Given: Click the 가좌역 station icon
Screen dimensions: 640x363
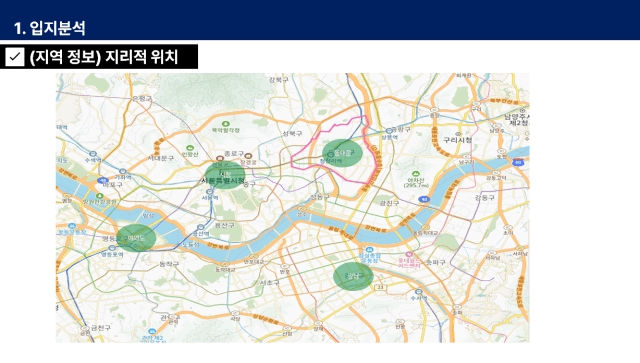Looking at the screenshot, I should (122, 171).
